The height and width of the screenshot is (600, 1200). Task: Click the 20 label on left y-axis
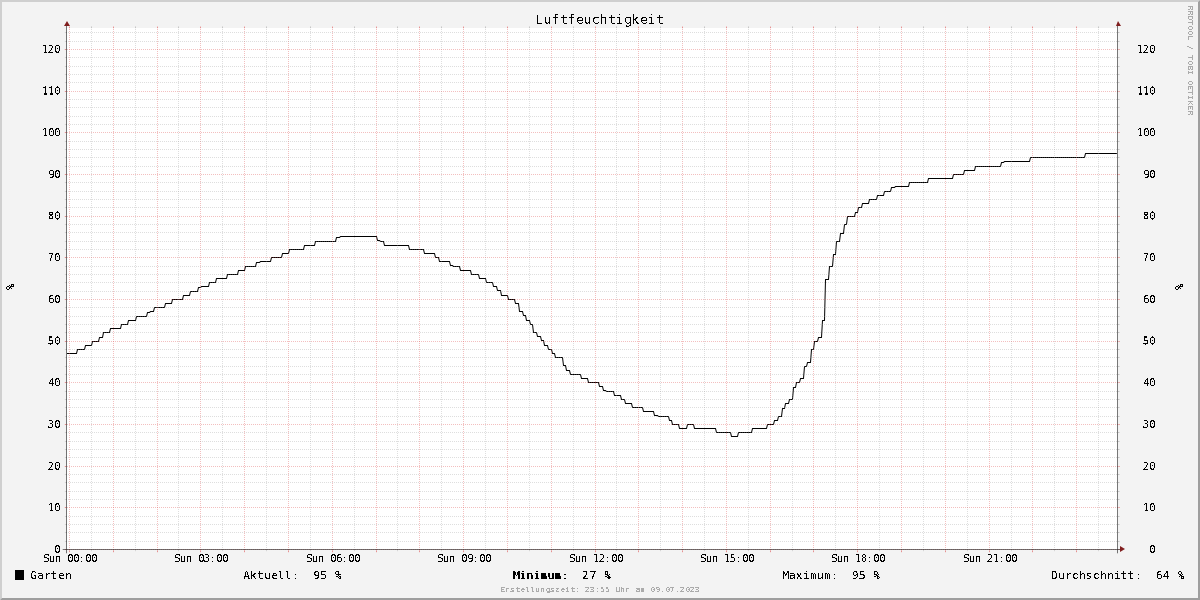[54, 466]
